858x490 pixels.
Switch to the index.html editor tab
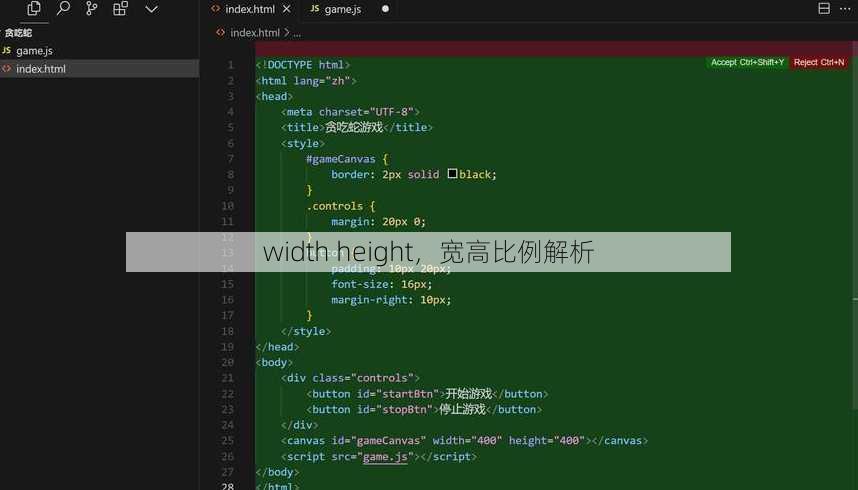pos(250,9)
